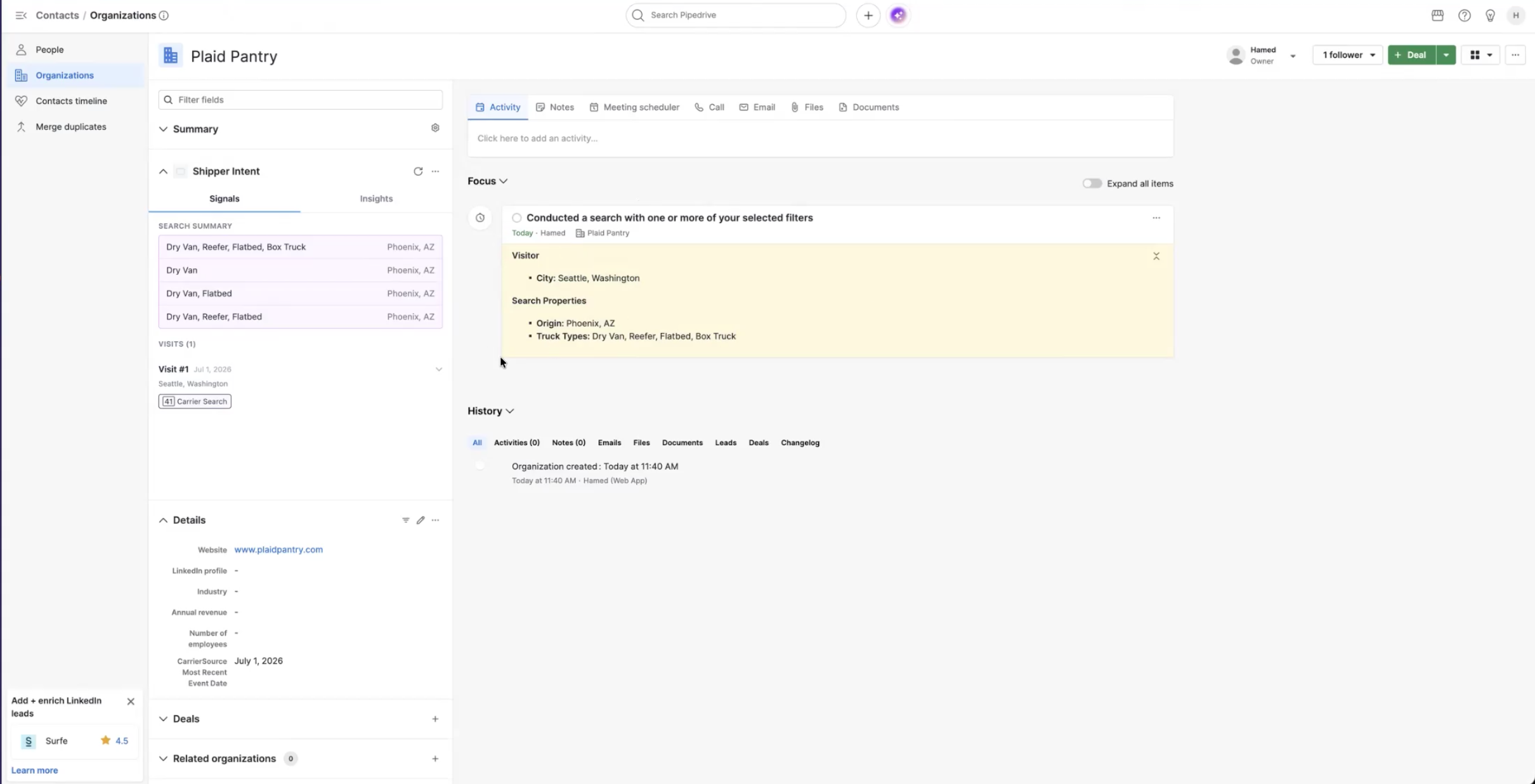Add a deal with the plus icon
Screen dimensions: 1535x784
click(x=435, y=719)
